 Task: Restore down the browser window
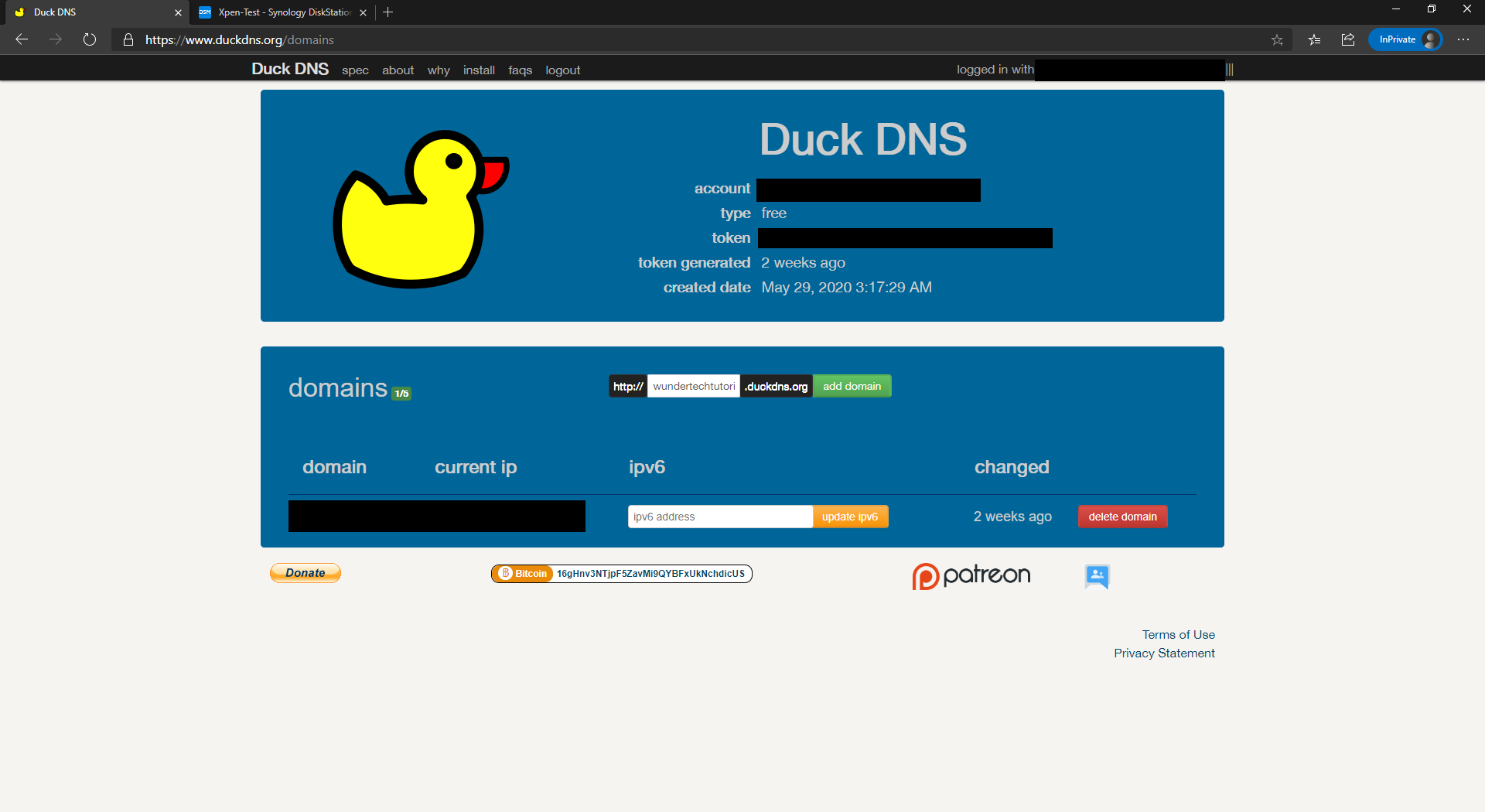click(1432, 9)
